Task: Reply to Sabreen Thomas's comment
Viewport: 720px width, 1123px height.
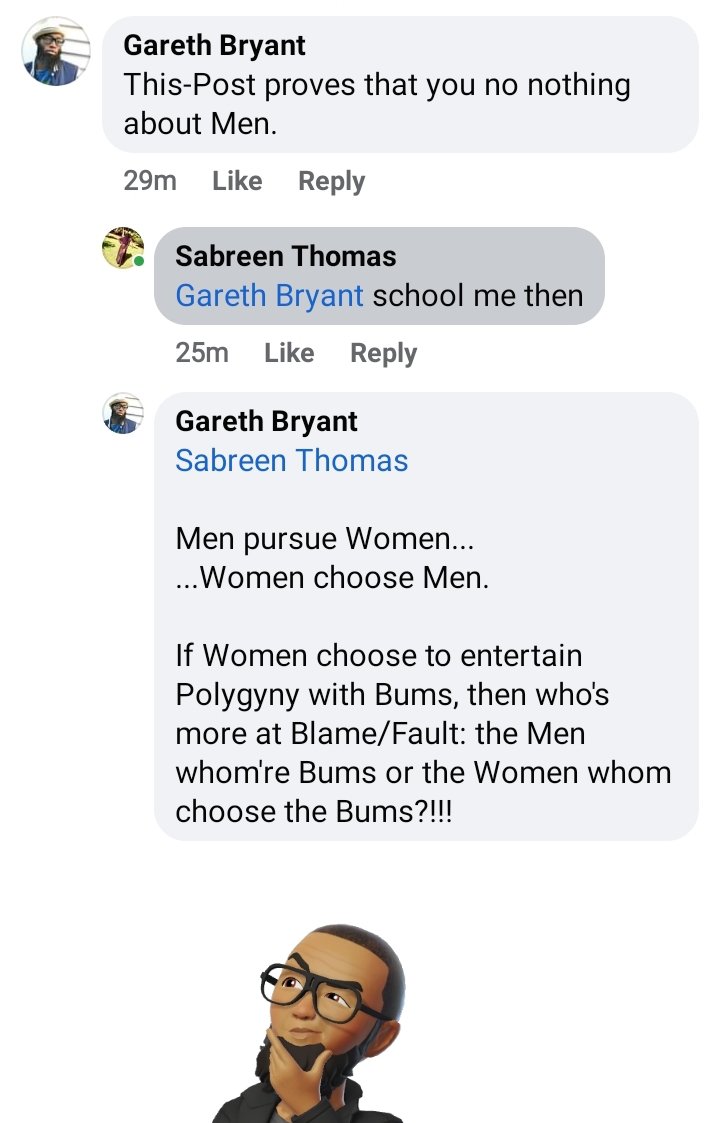Action: coord(383,353)
